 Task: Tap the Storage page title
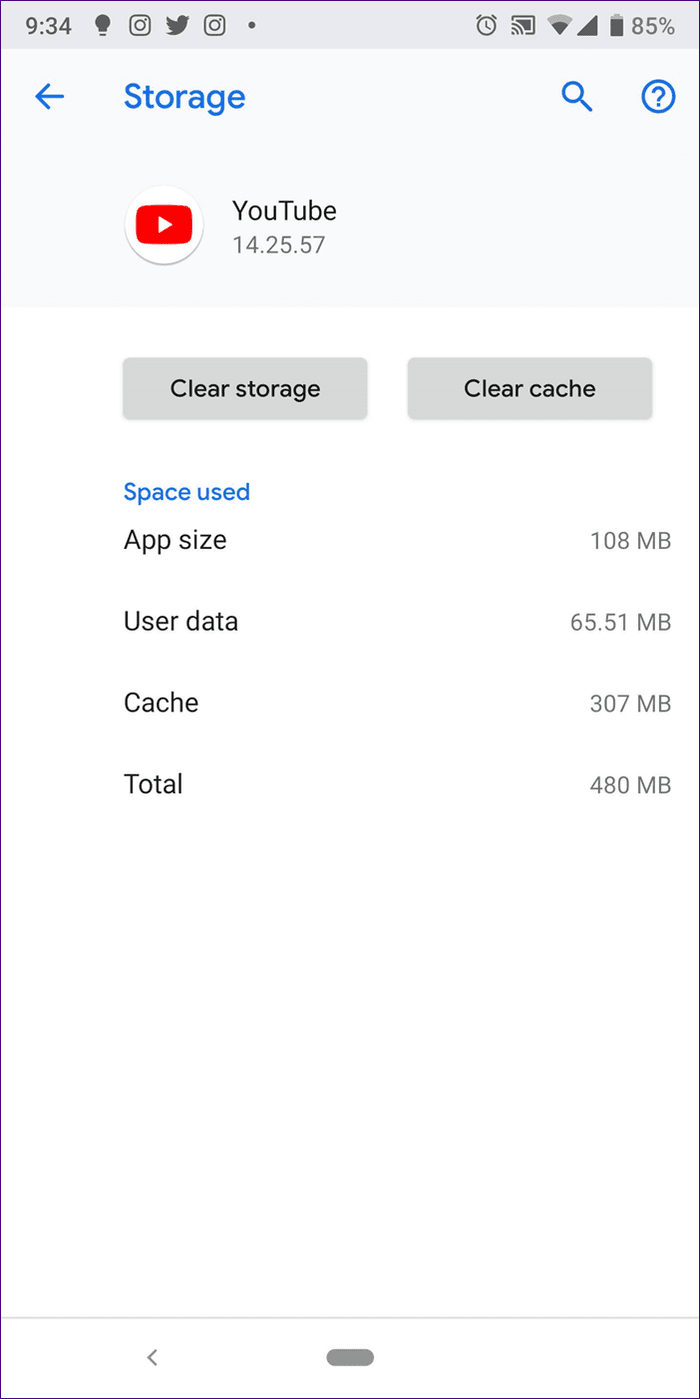[x=184, y=98]
